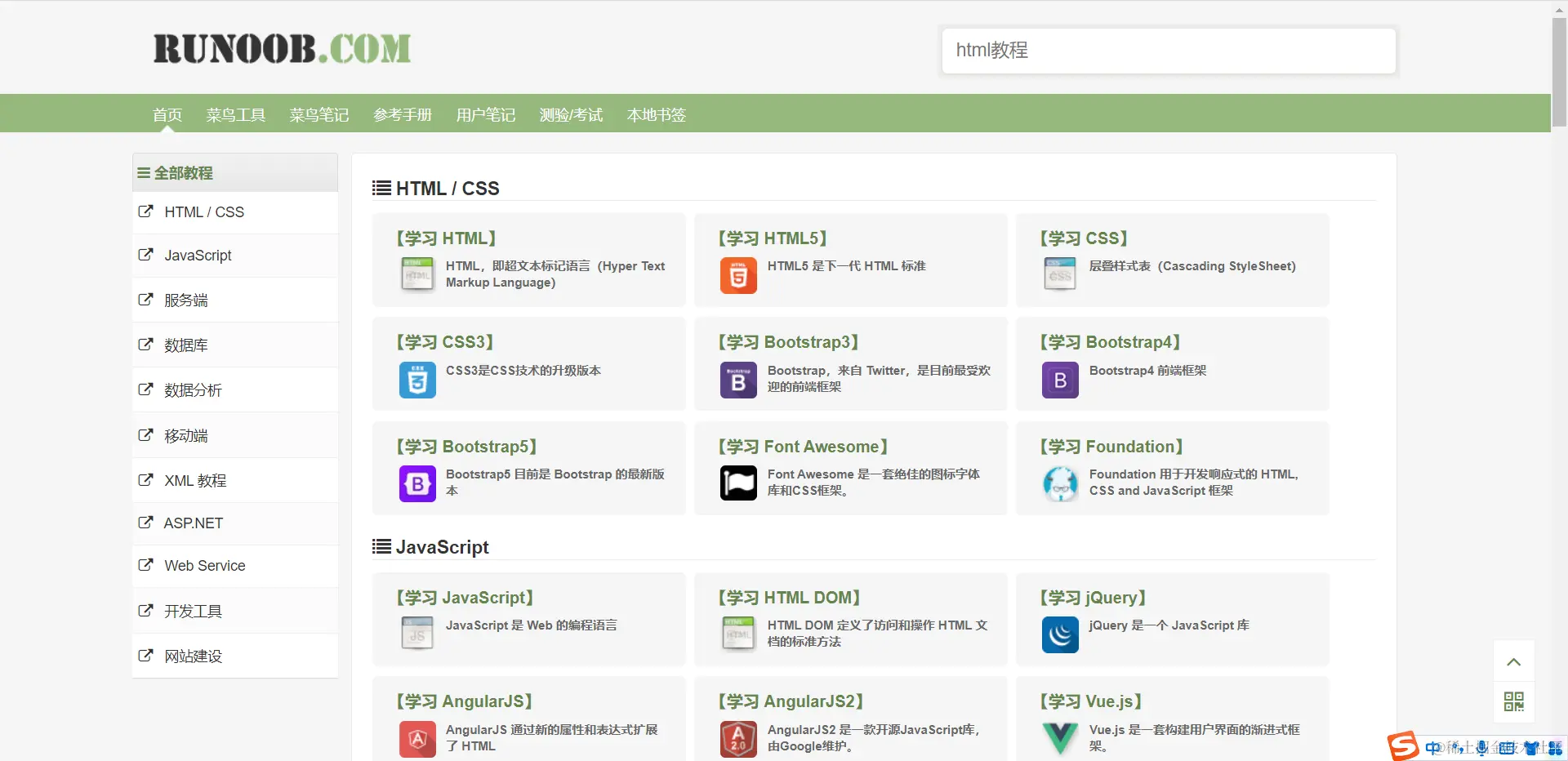Image resolution: width=1568 pixels, height=761 pixels.
Task: Open the 参考手册 navigation item
Action: tap(403, 115)
